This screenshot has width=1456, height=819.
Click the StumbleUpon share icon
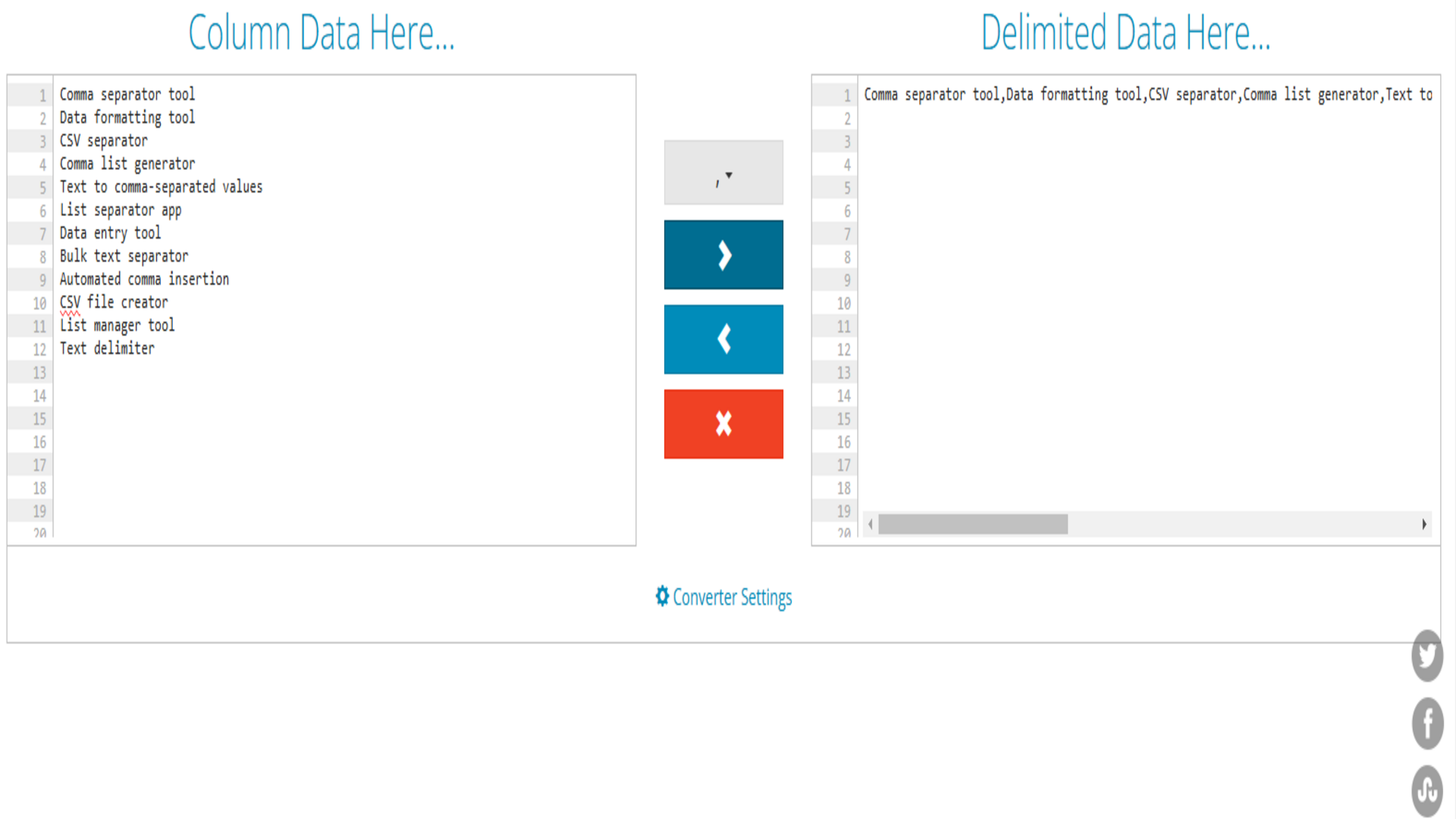1427,790
